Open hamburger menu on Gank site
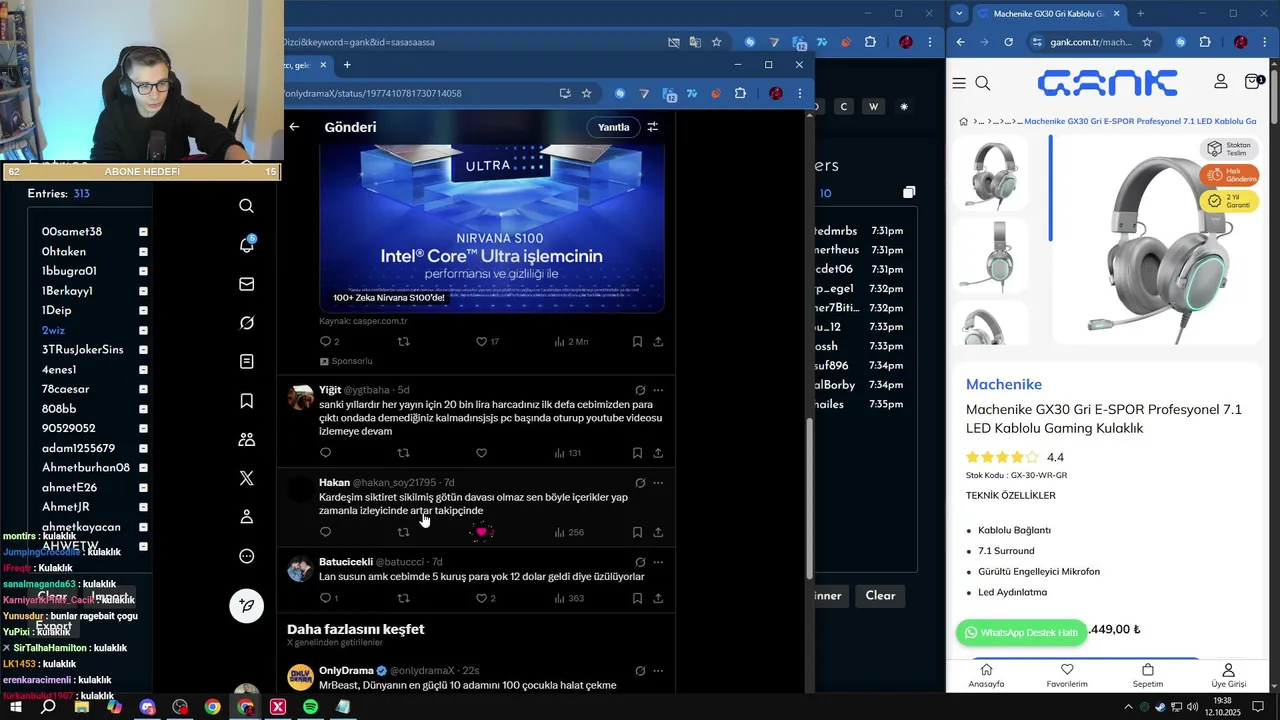Screen dimensions: 1280x720 [x=959, y=83]
